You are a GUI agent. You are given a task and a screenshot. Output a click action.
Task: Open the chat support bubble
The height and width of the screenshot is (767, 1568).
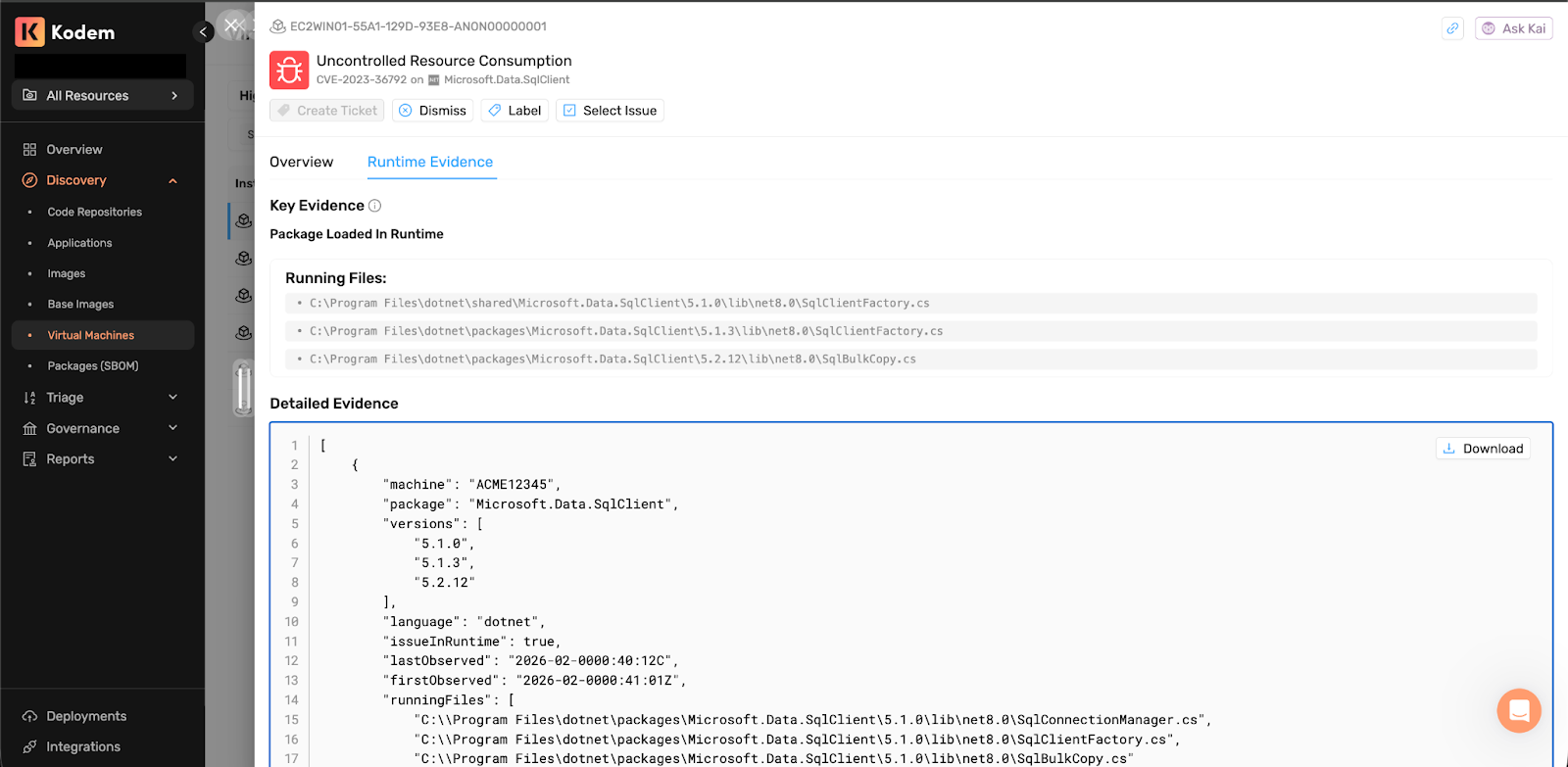[1519, 710]
